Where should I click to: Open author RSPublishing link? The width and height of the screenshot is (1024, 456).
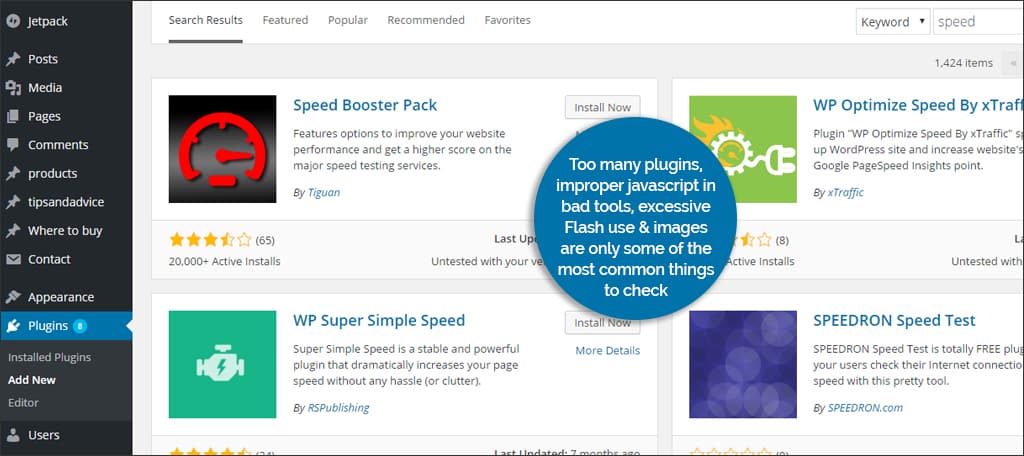(x=338, y=408)
